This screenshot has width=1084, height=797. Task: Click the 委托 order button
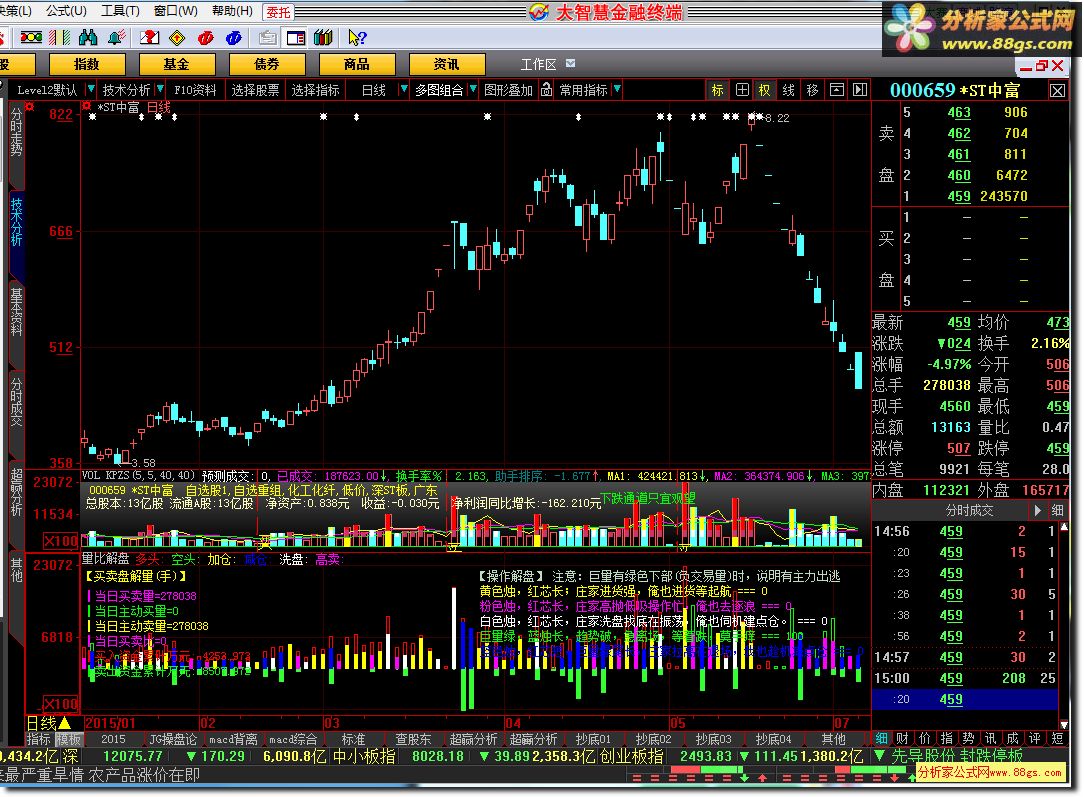coord(278,12)
